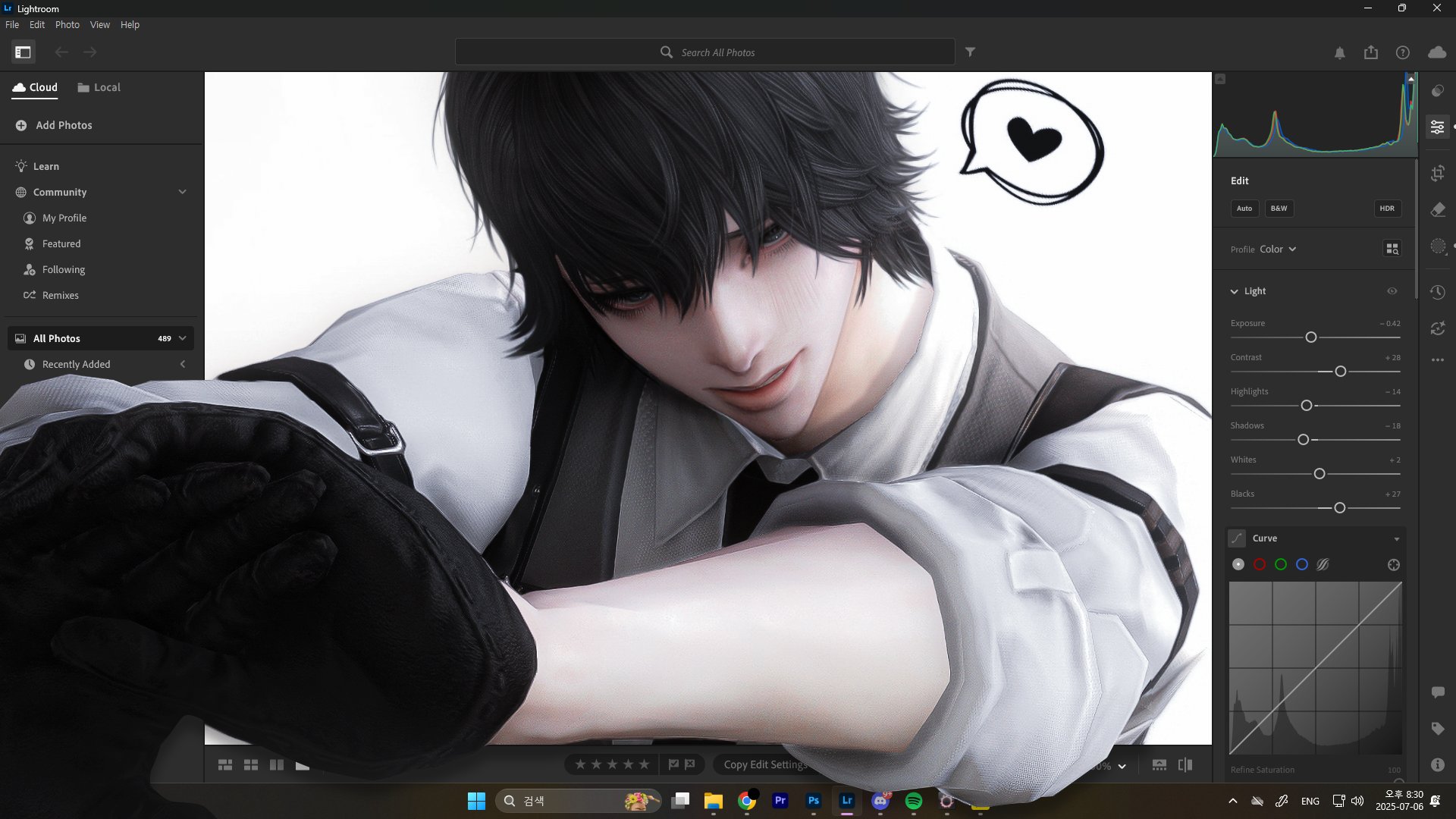Select the curve target adjustment tool

1394,565
